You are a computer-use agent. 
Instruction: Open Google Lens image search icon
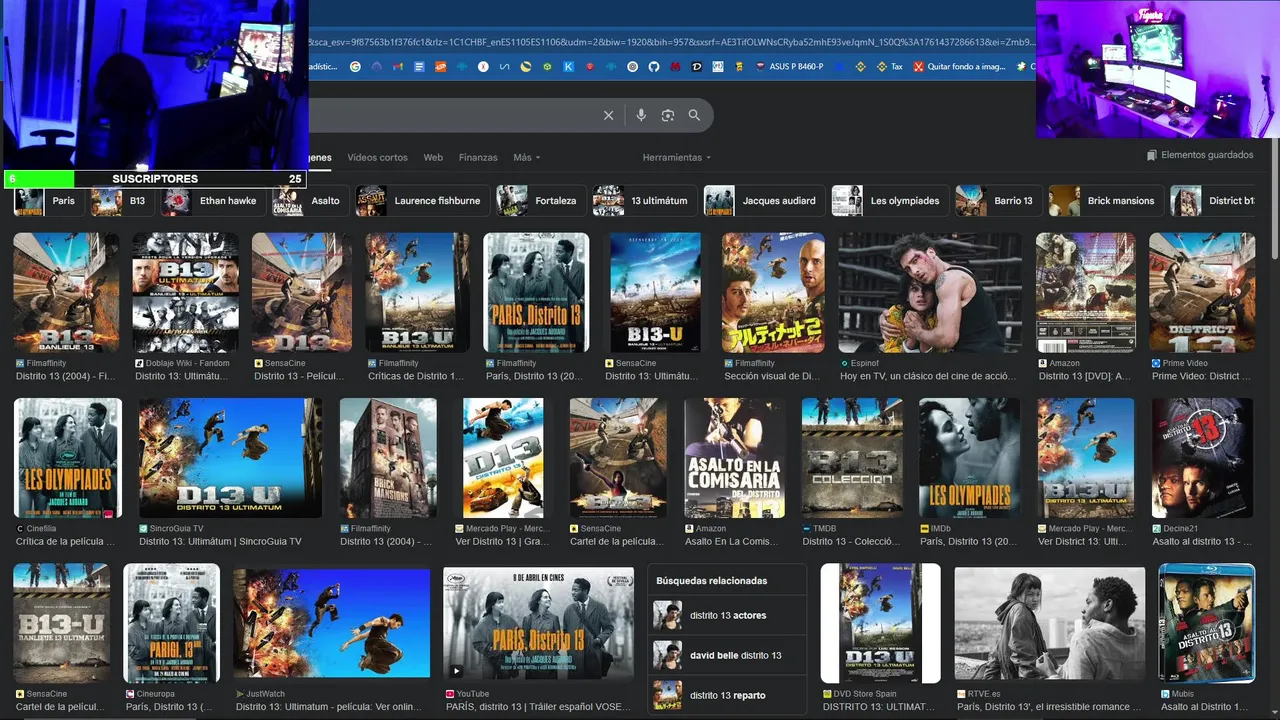668,115
